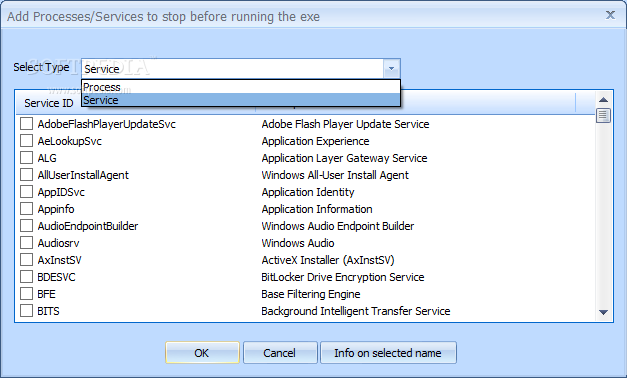Select the BDESVC service name
The image size is (627, 378).
click(x=56, y=277)
